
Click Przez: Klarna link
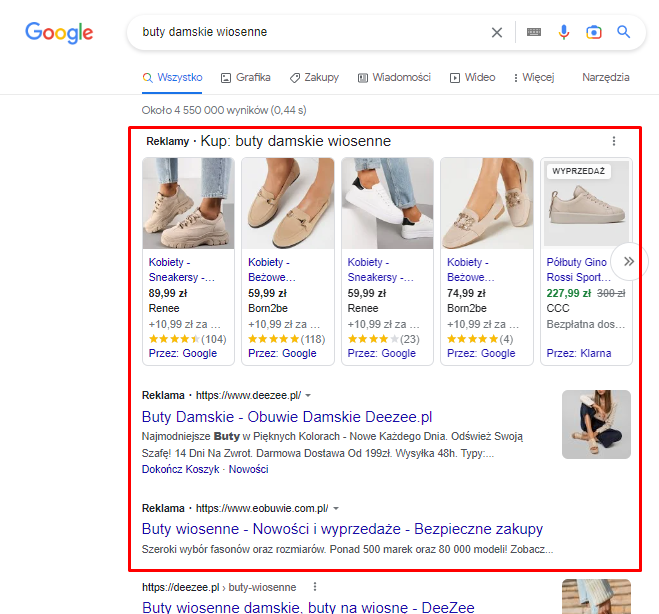pos(579,353)
